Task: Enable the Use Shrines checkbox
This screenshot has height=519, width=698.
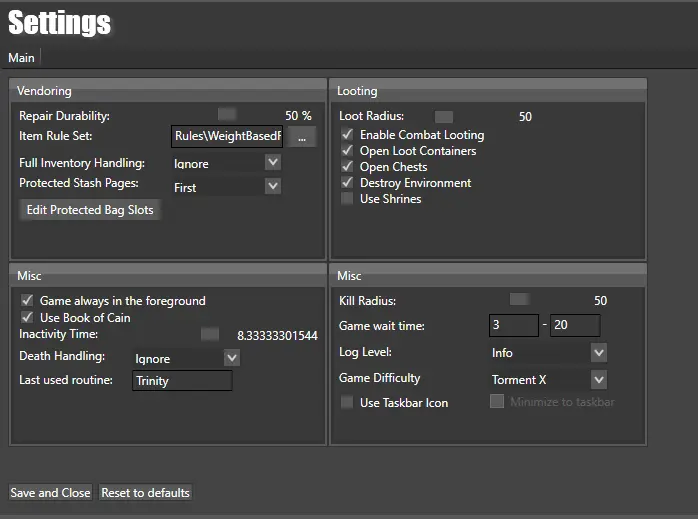Action: pos(347,199)
